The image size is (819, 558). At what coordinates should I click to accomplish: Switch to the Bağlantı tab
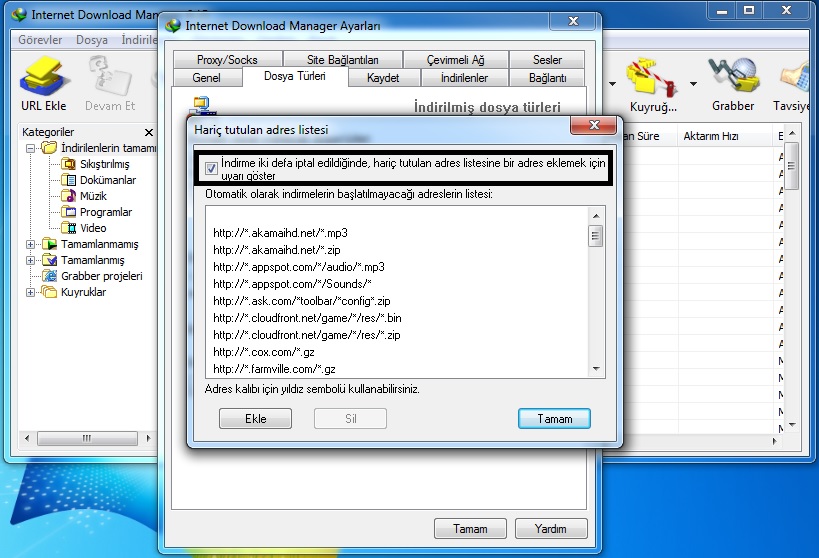547,78
